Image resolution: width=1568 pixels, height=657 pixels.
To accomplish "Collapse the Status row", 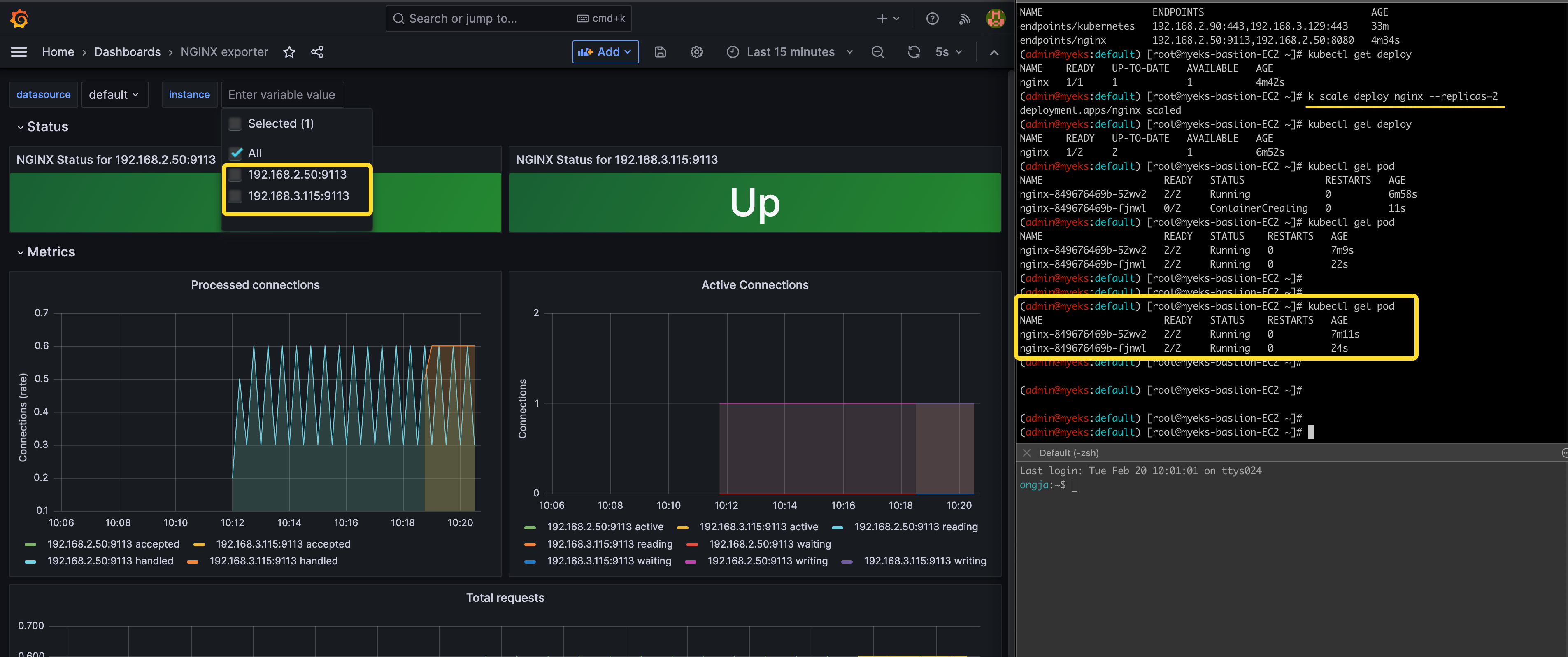I will pos(43,127).
